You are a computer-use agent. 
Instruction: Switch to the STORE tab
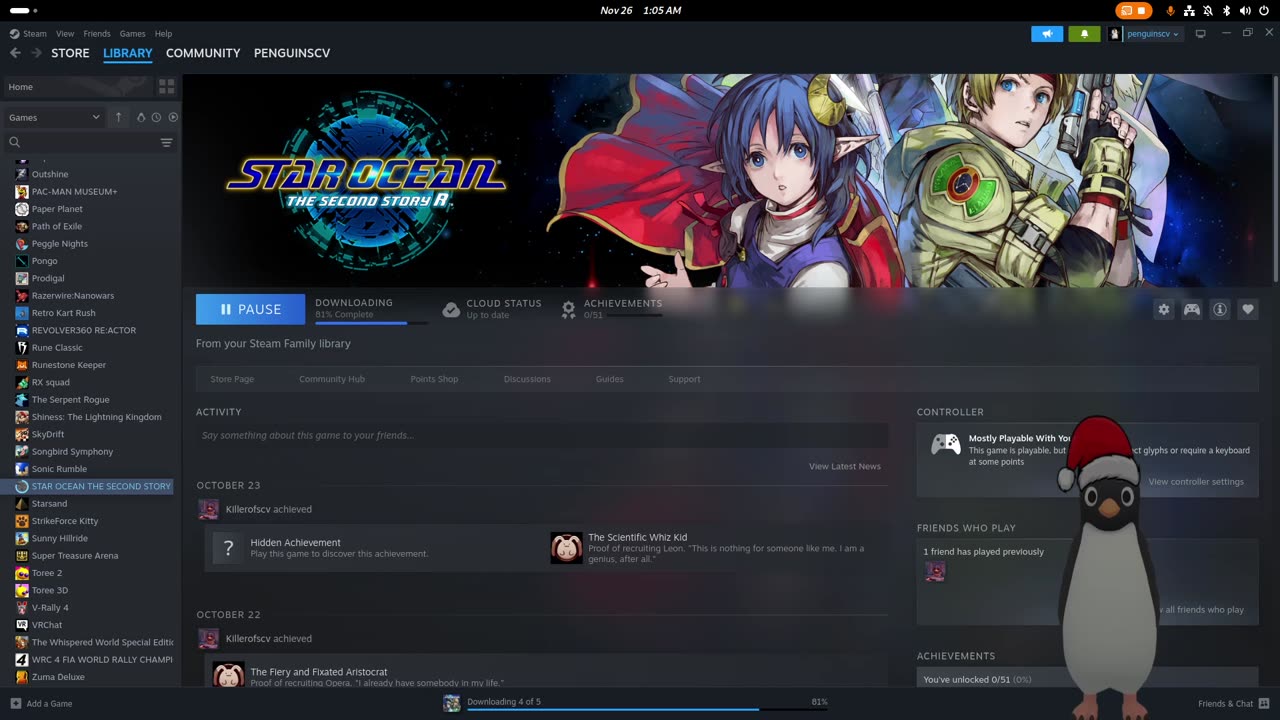click(x=70, y=53)
